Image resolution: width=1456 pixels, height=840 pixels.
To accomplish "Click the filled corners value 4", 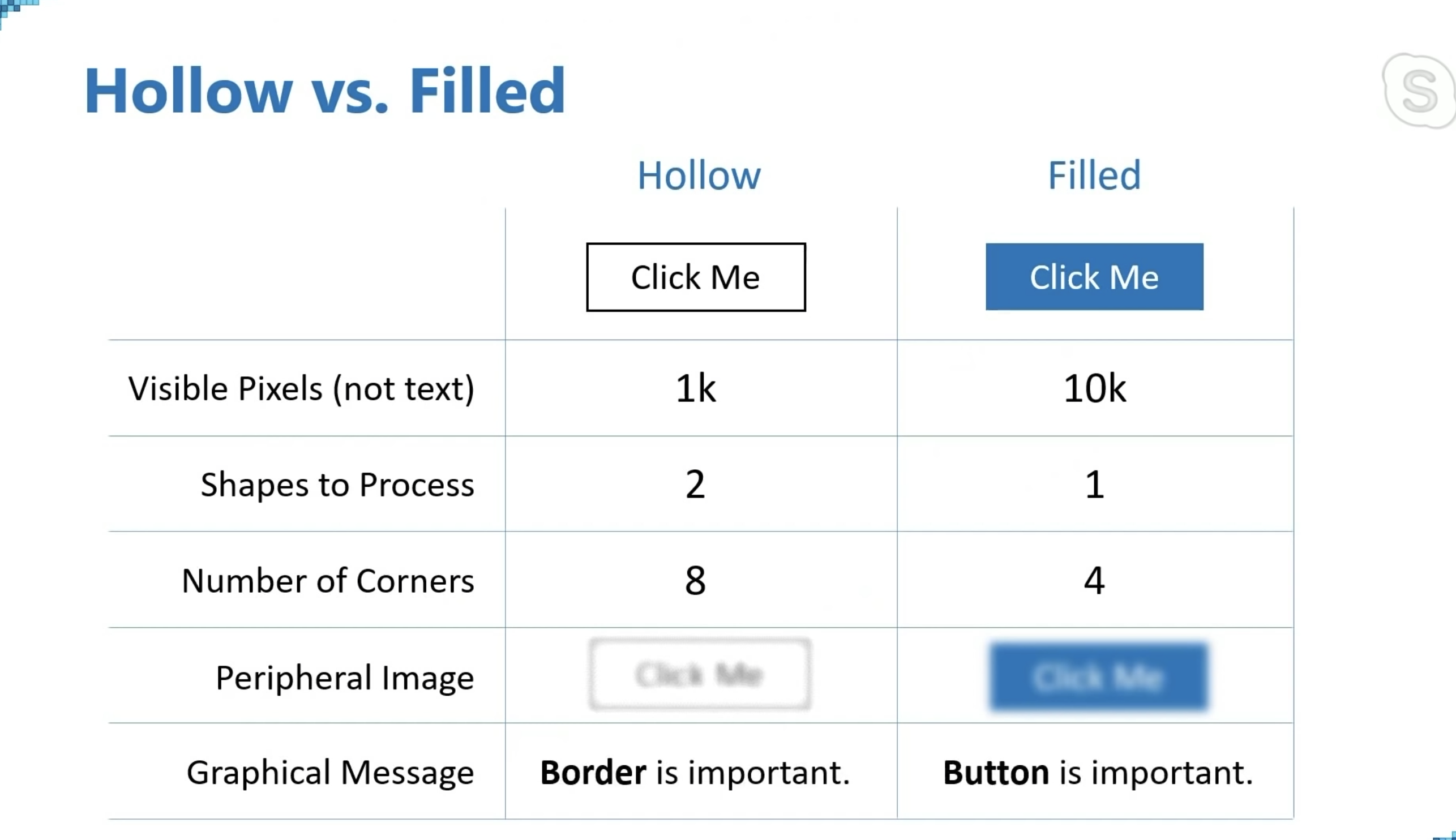I will [x=1094, y=580].
